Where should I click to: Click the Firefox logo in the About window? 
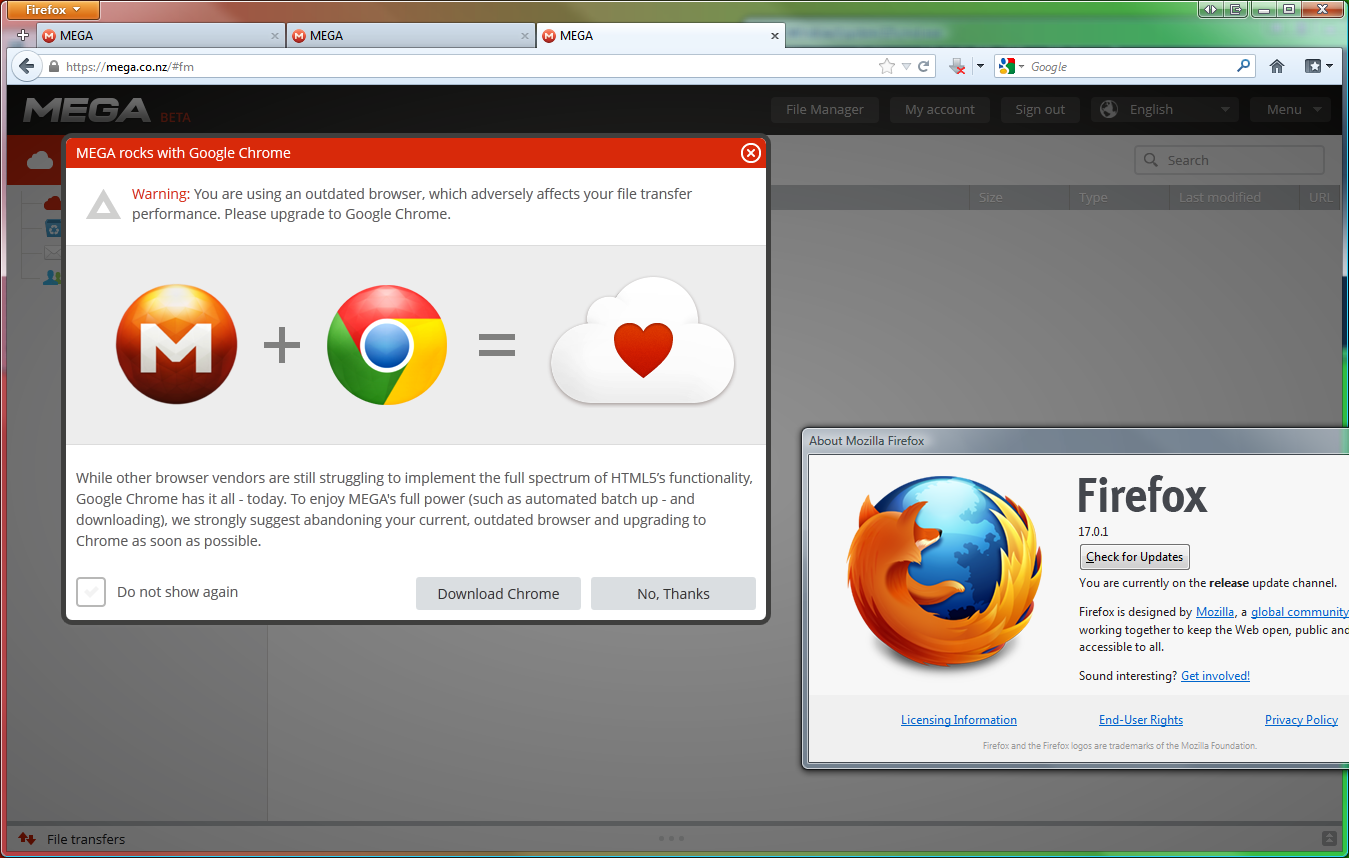[x=945, y=572]
